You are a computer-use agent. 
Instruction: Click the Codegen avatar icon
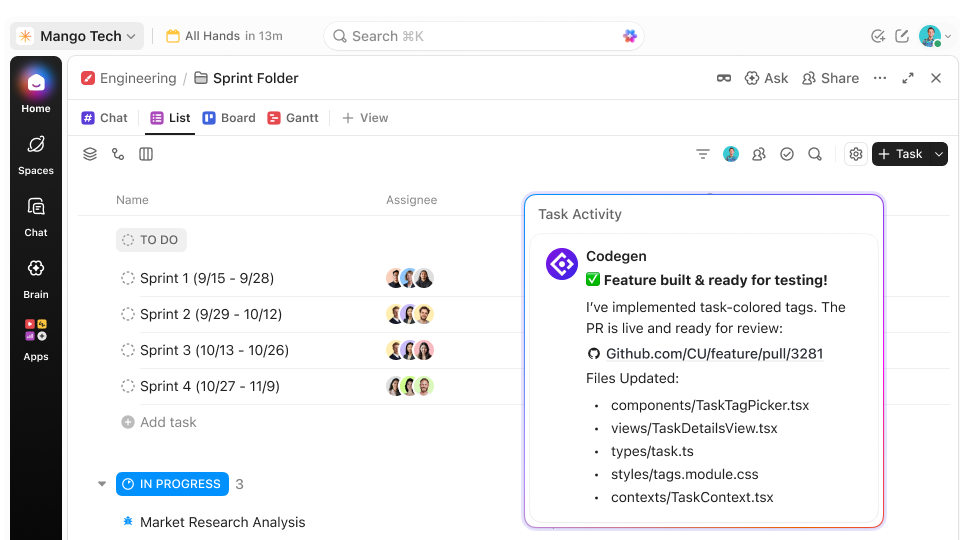[x=562, y=264]
